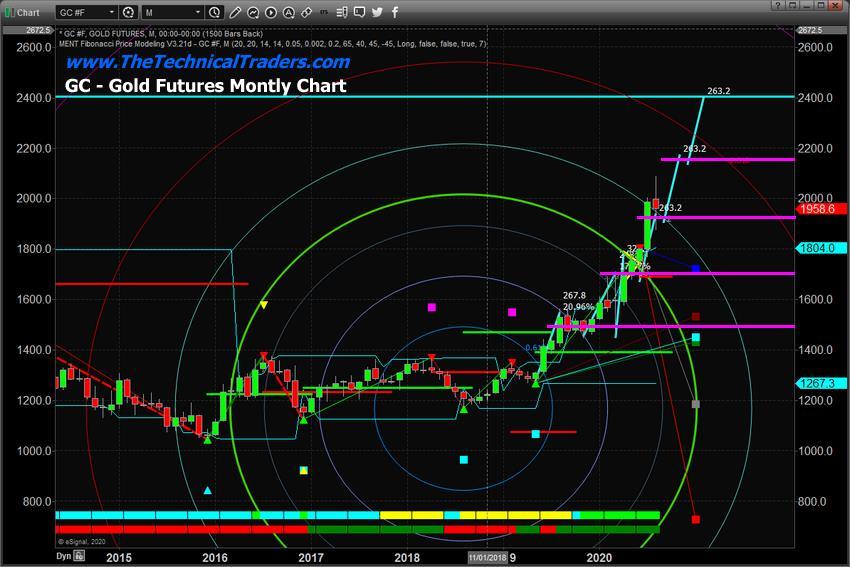This screenshot has height=567, width=850.
Task: Select the pencil drawing tool
Action: coord(235,12)
